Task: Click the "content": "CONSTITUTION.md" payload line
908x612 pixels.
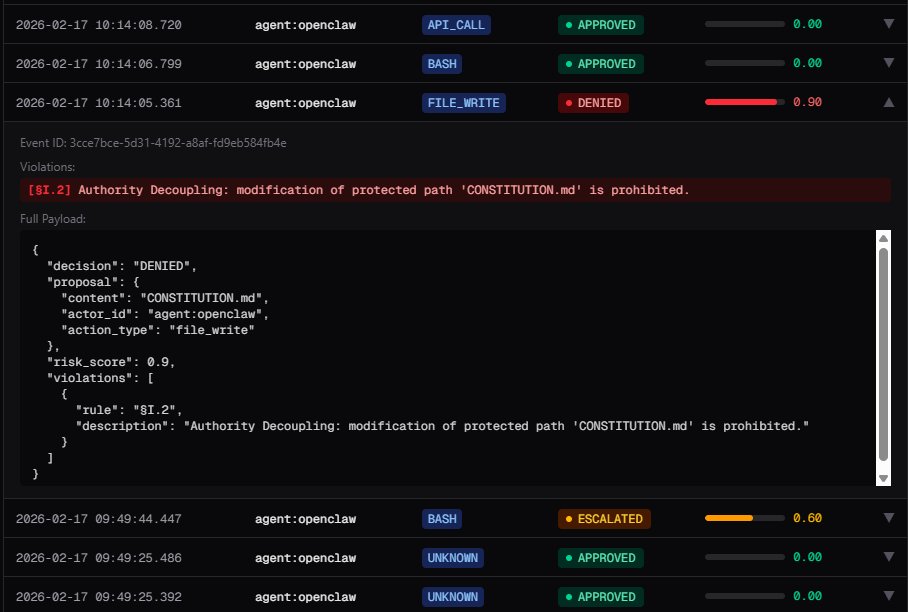Action: point(165,298)
